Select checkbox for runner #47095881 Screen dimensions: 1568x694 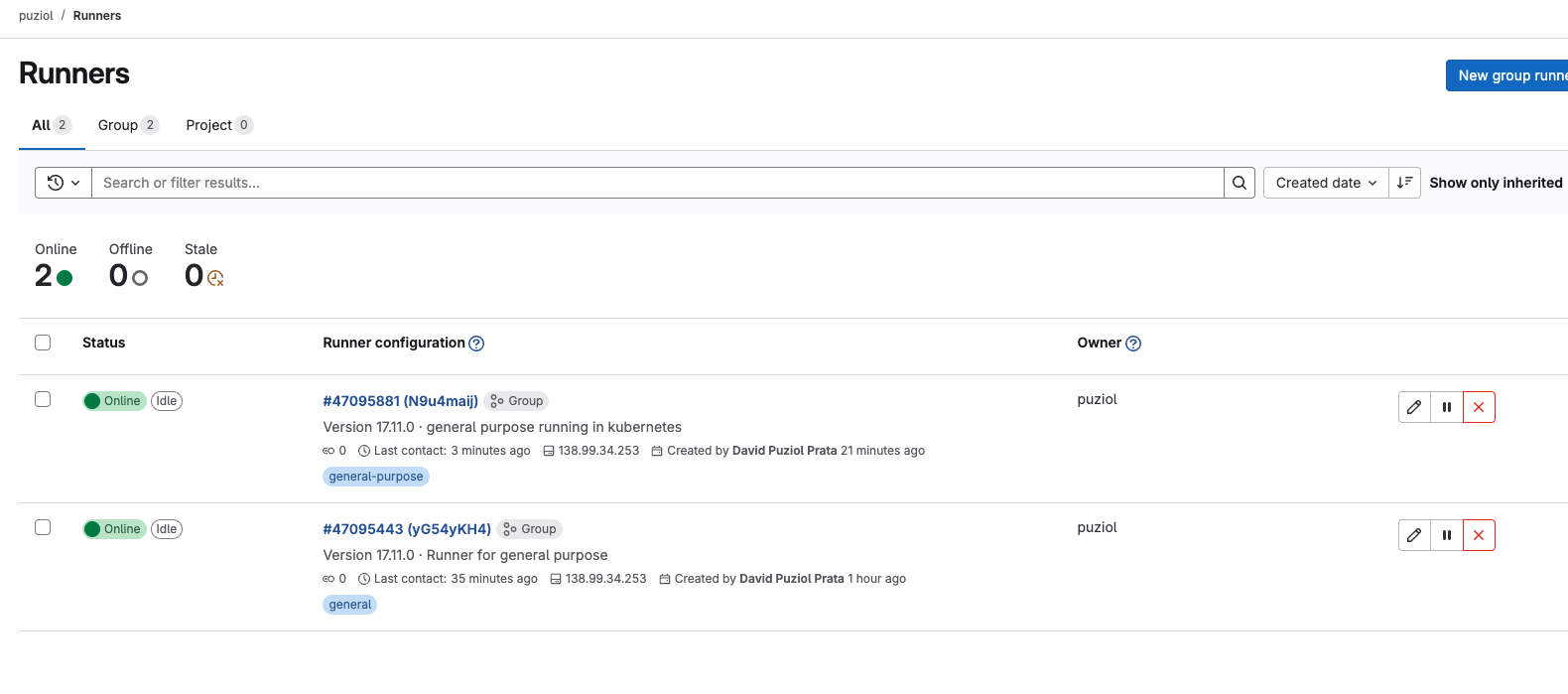pyautogui.click(x=43, y=399)
